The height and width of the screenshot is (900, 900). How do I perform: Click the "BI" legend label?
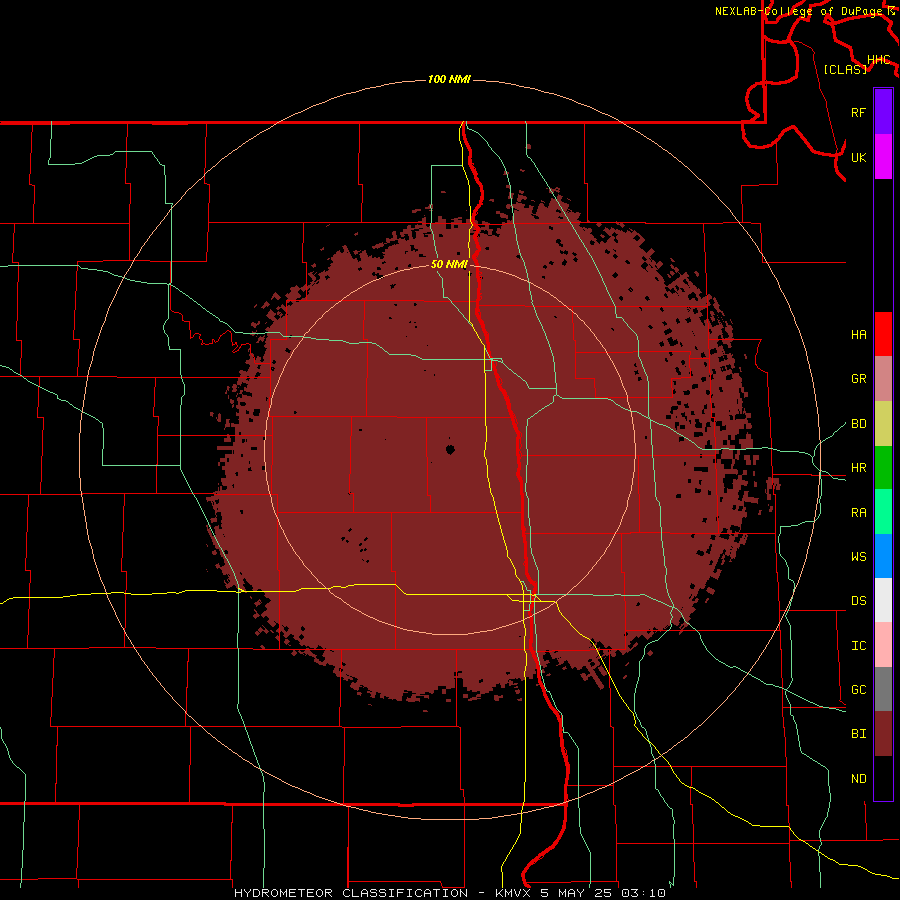pyautogui.click(x=858, y=734)
